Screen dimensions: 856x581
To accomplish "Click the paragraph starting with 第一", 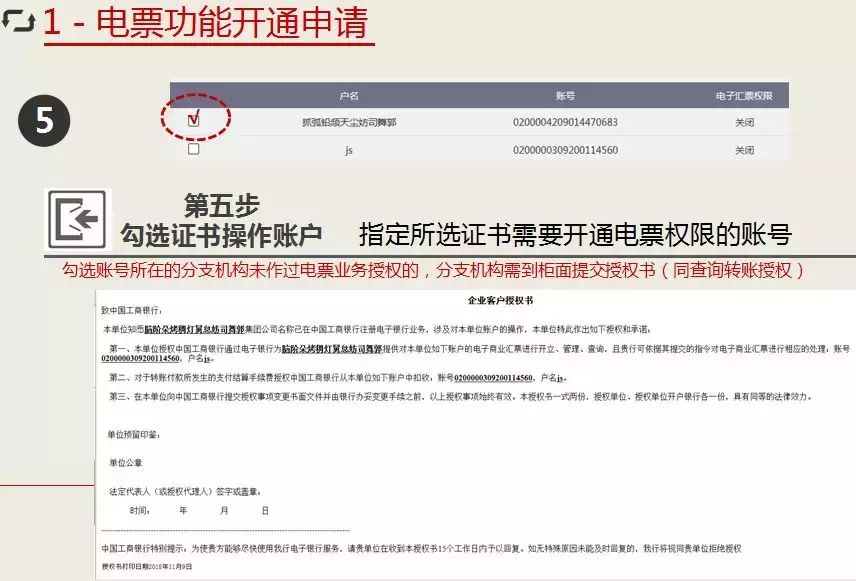I will click(x=475, y=353).
